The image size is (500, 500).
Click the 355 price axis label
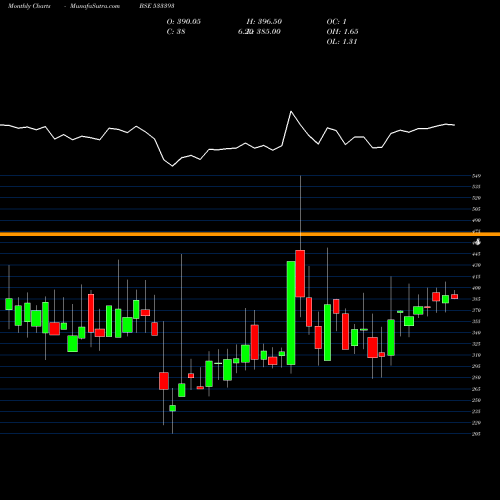(476, 322)
